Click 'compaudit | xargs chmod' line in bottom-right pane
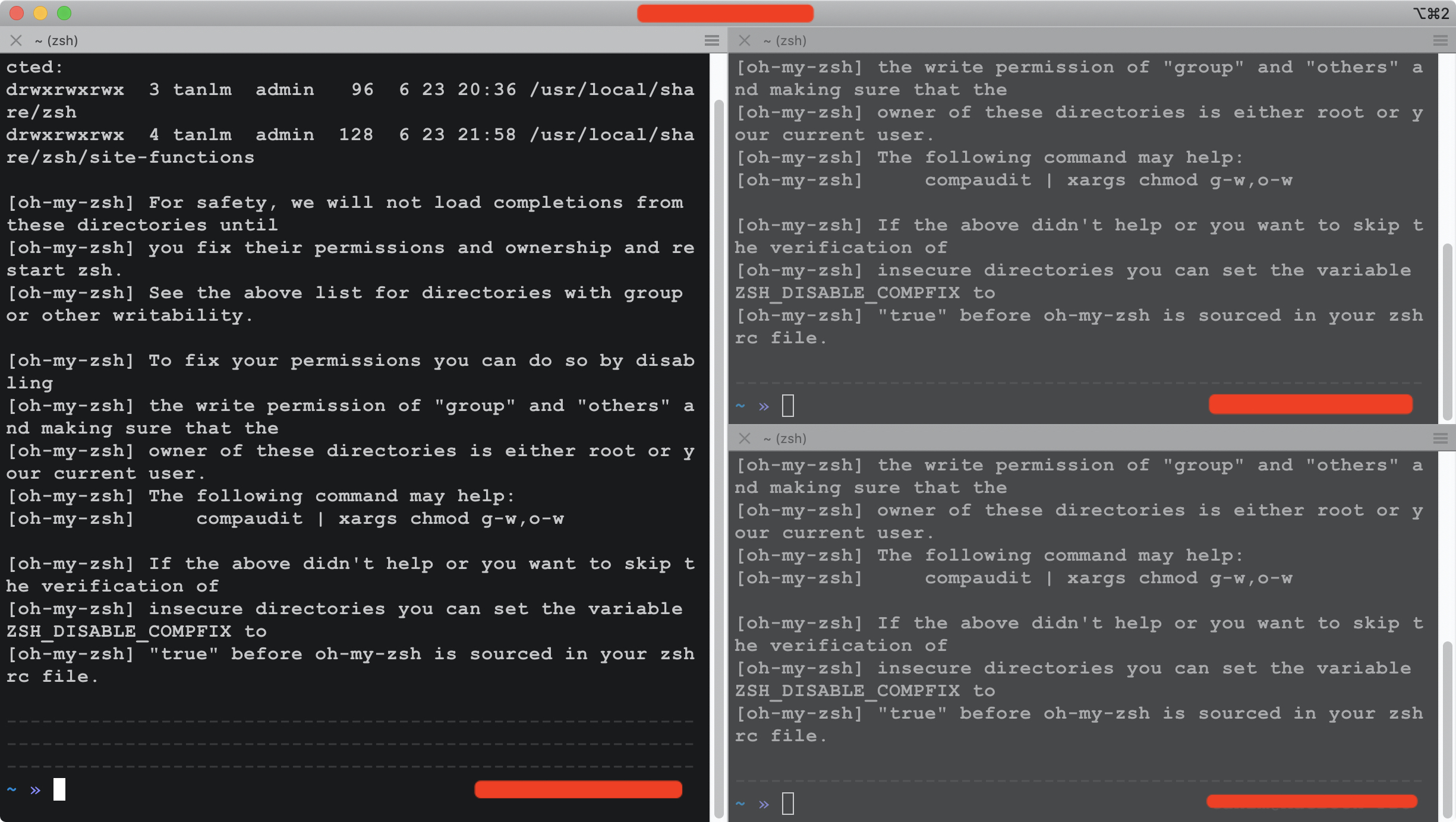This screenshot has height=822, width=1456. coord(1108,578)
